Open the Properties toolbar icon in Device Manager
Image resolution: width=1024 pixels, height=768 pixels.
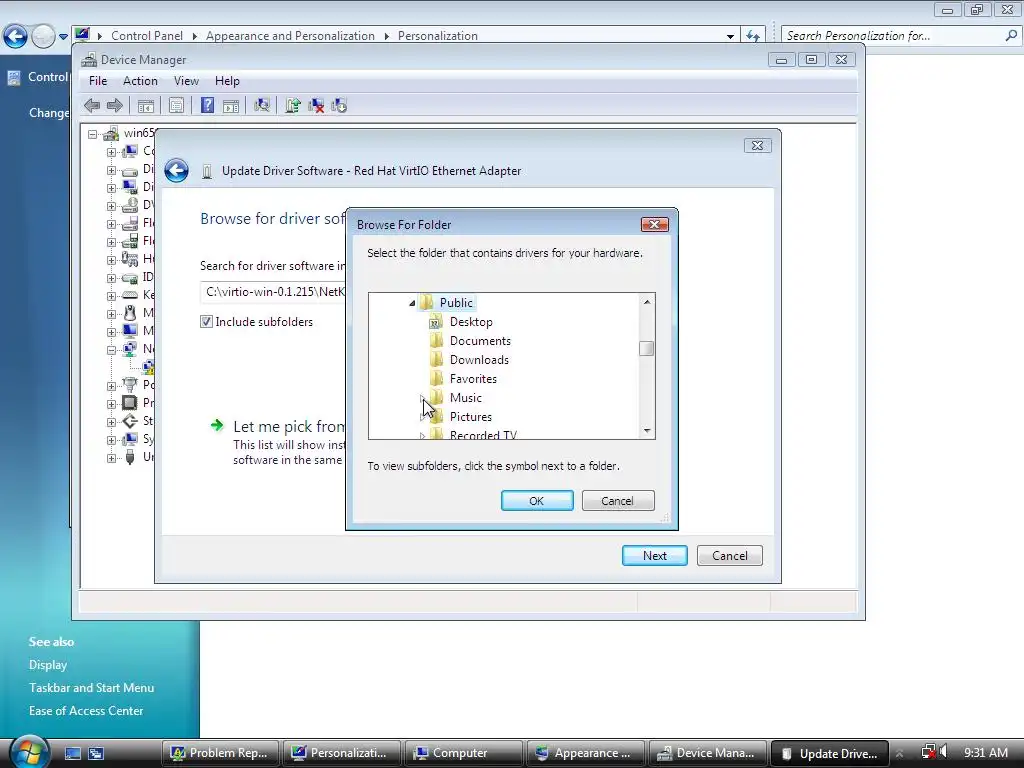click(176, 105)
